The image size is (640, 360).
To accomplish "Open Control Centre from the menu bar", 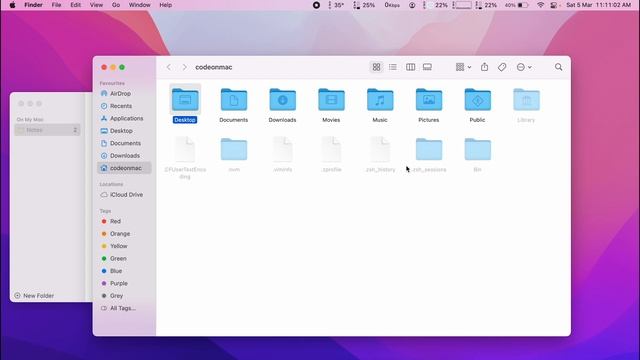I will [x=553, y=5].
